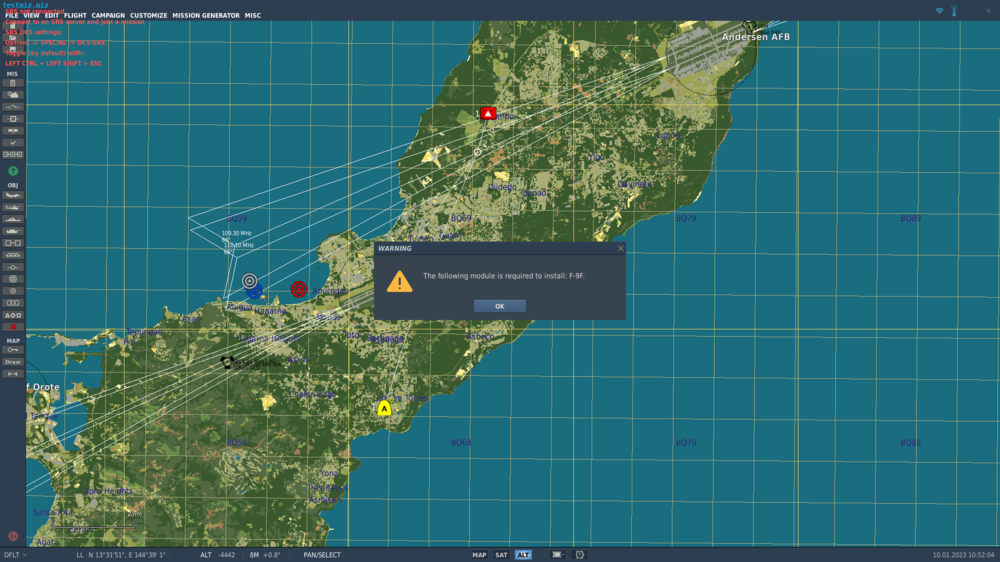Select the ground vehicle group tool
This screenshot has width=1000, height=562.
[x=13, y=231]
